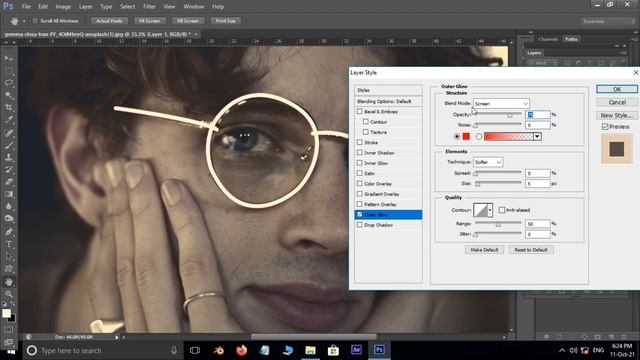Open the Layer menu
640x360 pixels.
(x=85, y=7)
